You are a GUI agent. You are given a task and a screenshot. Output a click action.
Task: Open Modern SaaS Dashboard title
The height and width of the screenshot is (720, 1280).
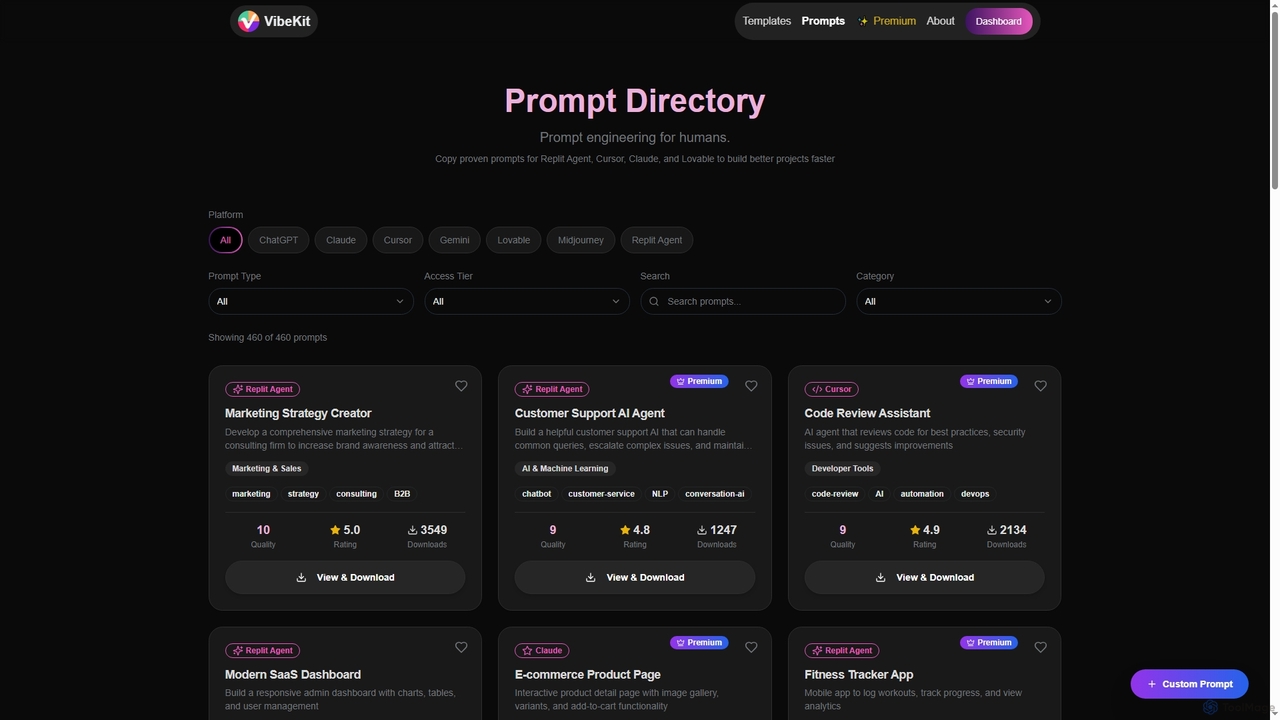point(293,675)
